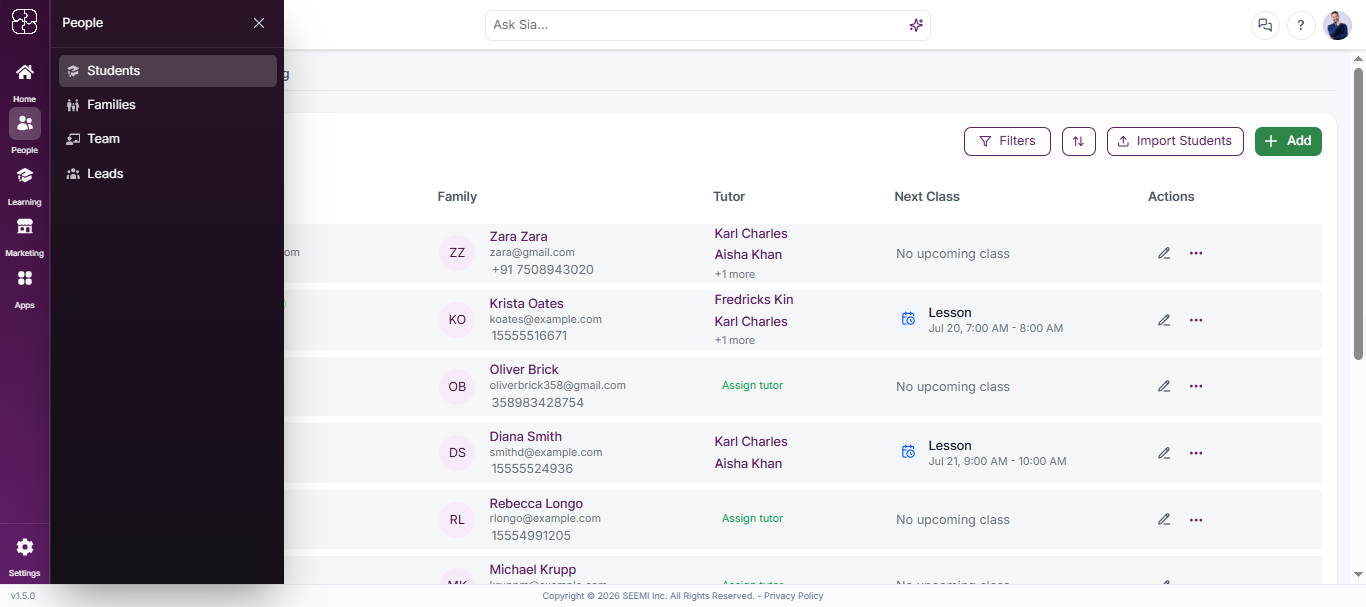Click the sort order button
The image size is (1366, 607).
click(1079, 141)
